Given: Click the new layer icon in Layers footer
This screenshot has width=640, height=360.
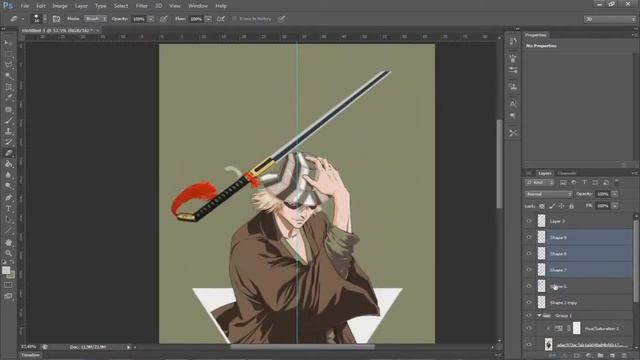Looking at the screenshot, I should (x=612, y=356).
